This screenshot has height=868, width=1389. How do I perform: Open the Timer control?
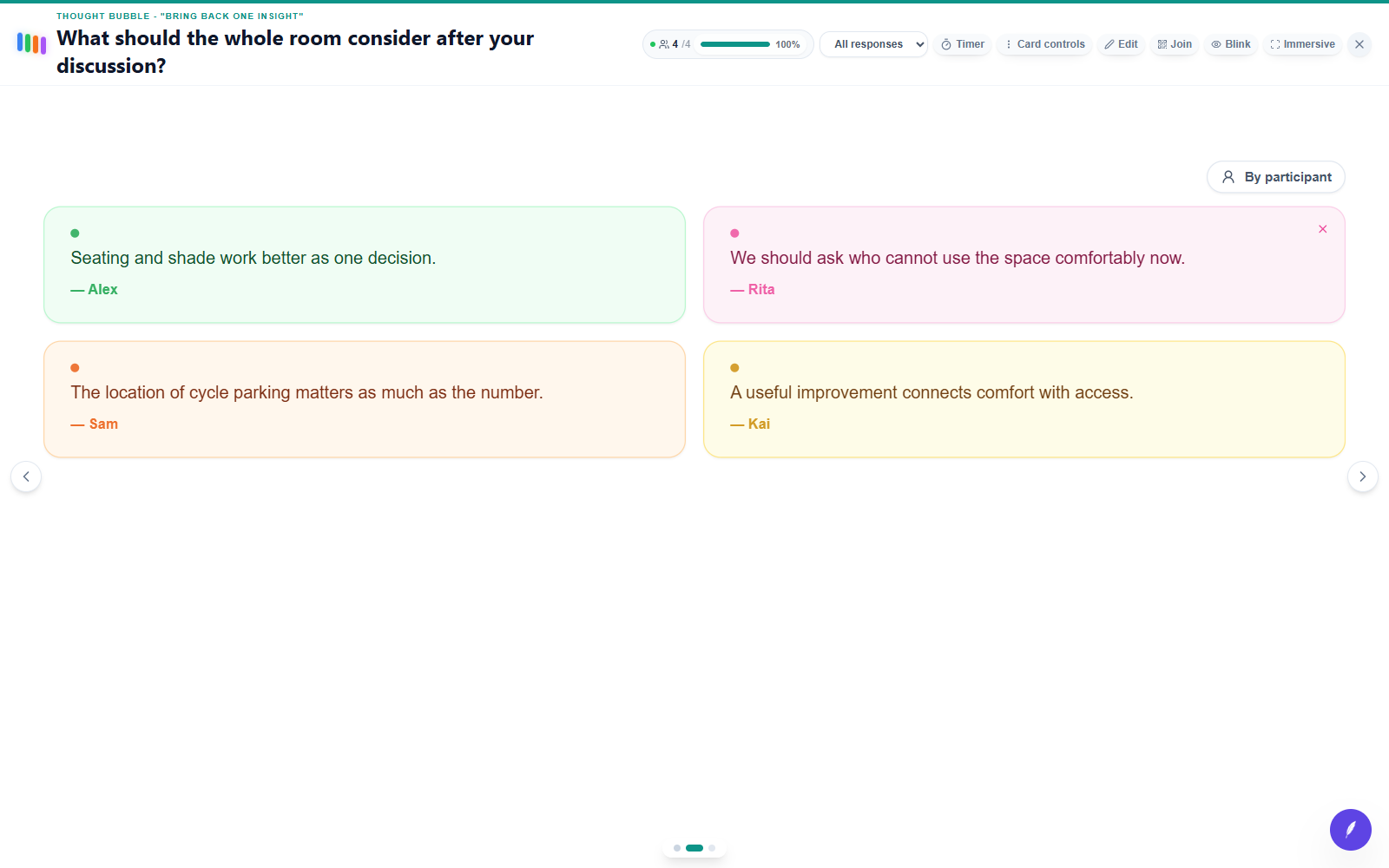[963, 44]
